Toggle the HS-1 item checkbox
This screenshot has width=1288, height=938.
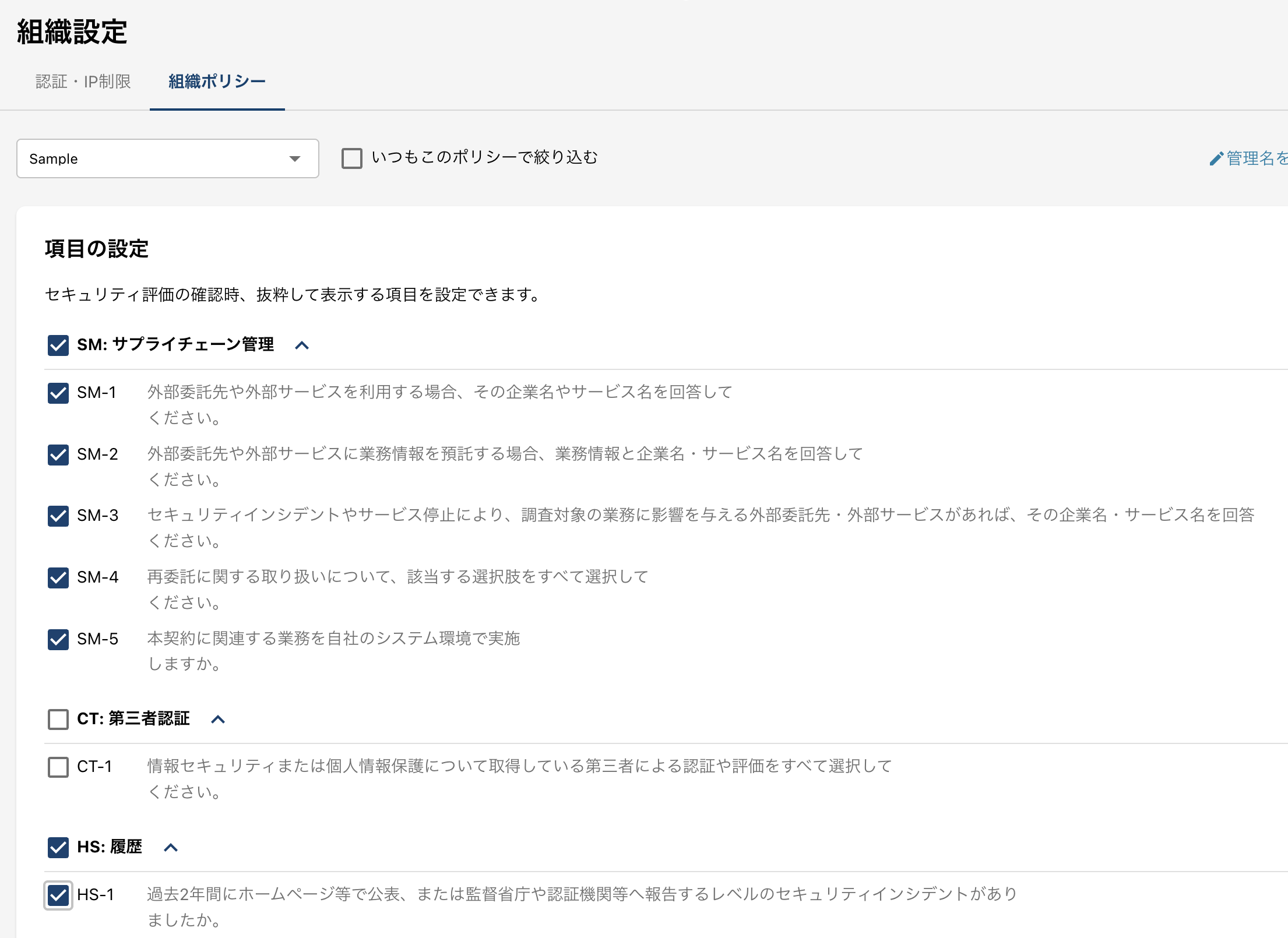(58, 895)
